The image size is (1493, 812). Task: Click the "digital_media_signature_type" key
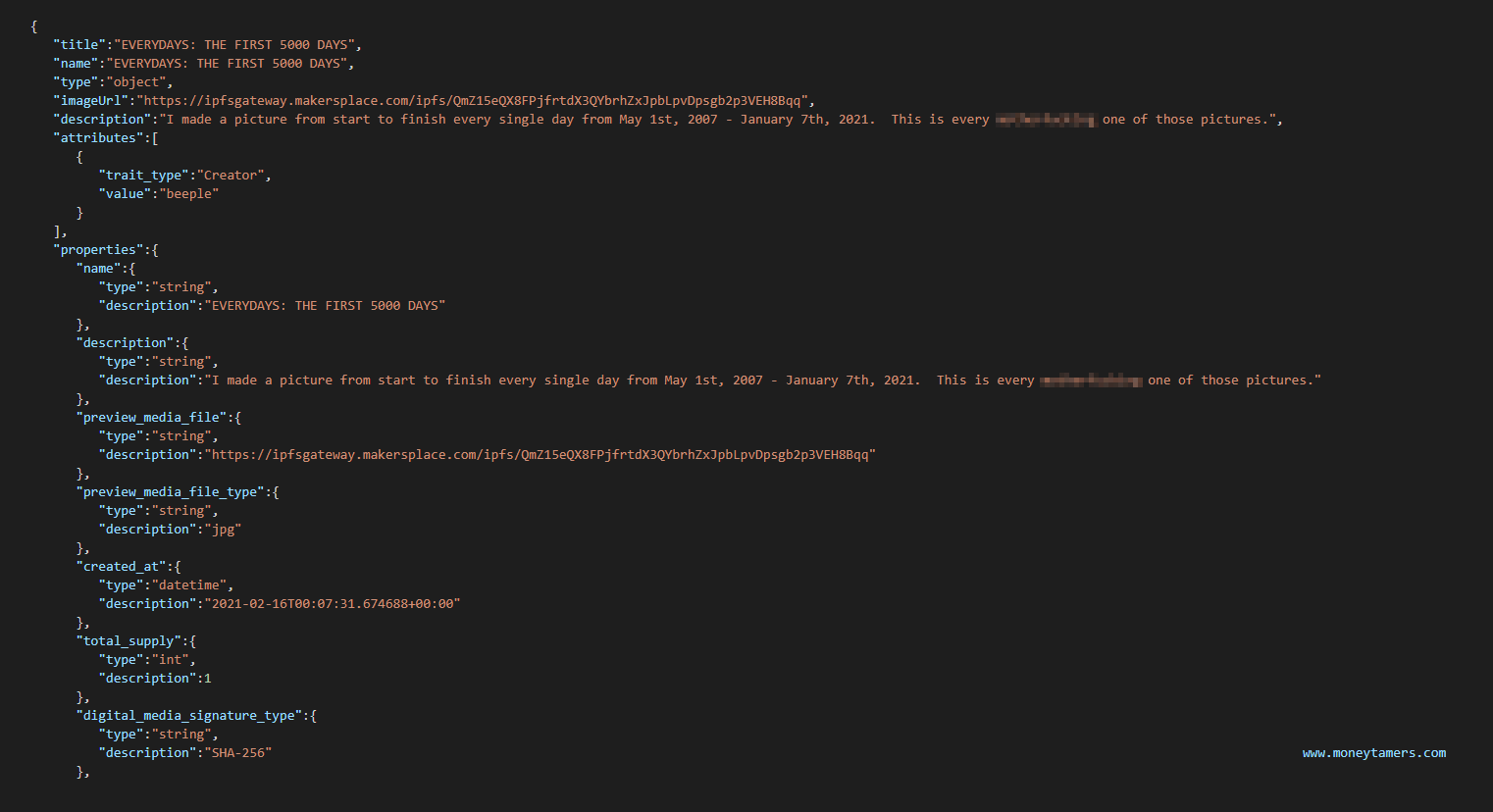[x=189, y=715]
